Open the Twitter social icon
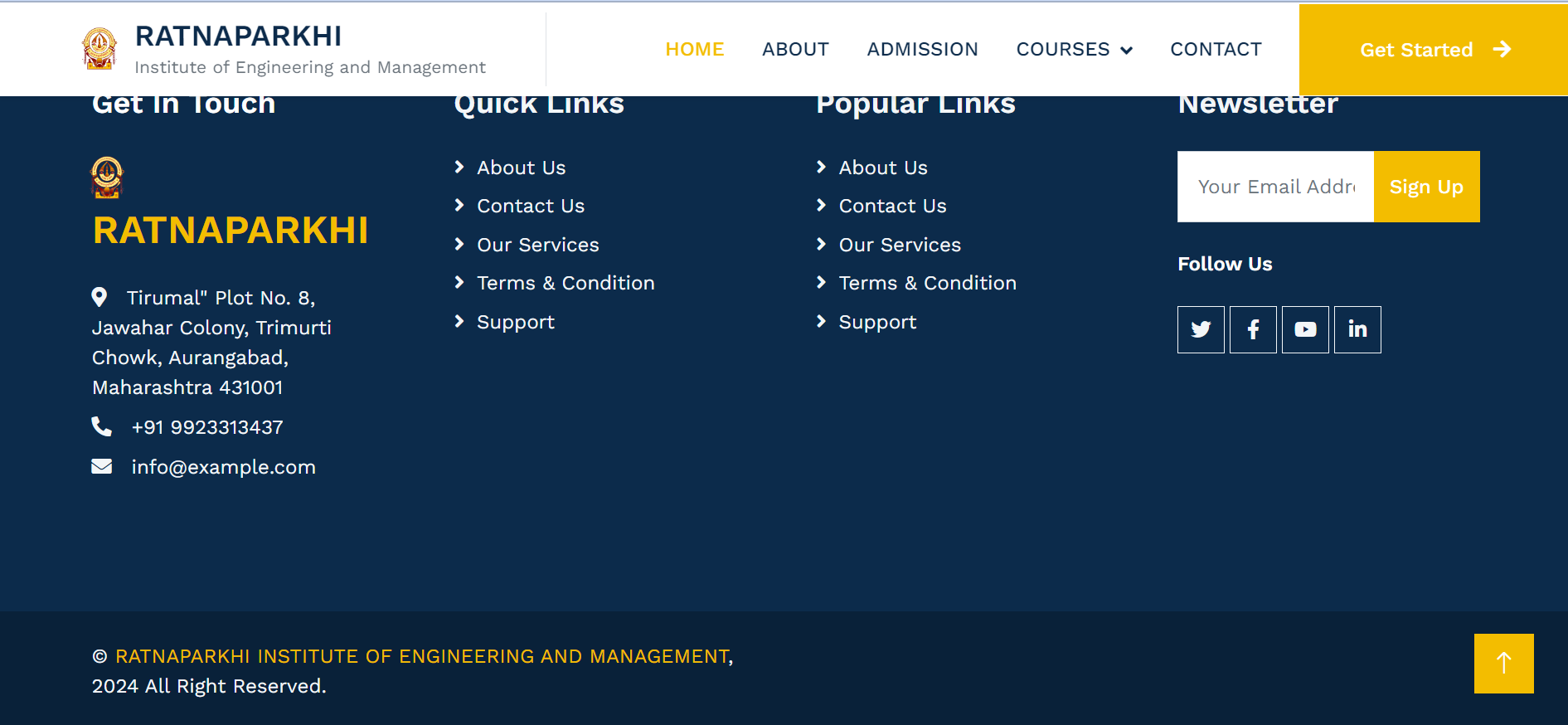 click(x=1201, y=329)
